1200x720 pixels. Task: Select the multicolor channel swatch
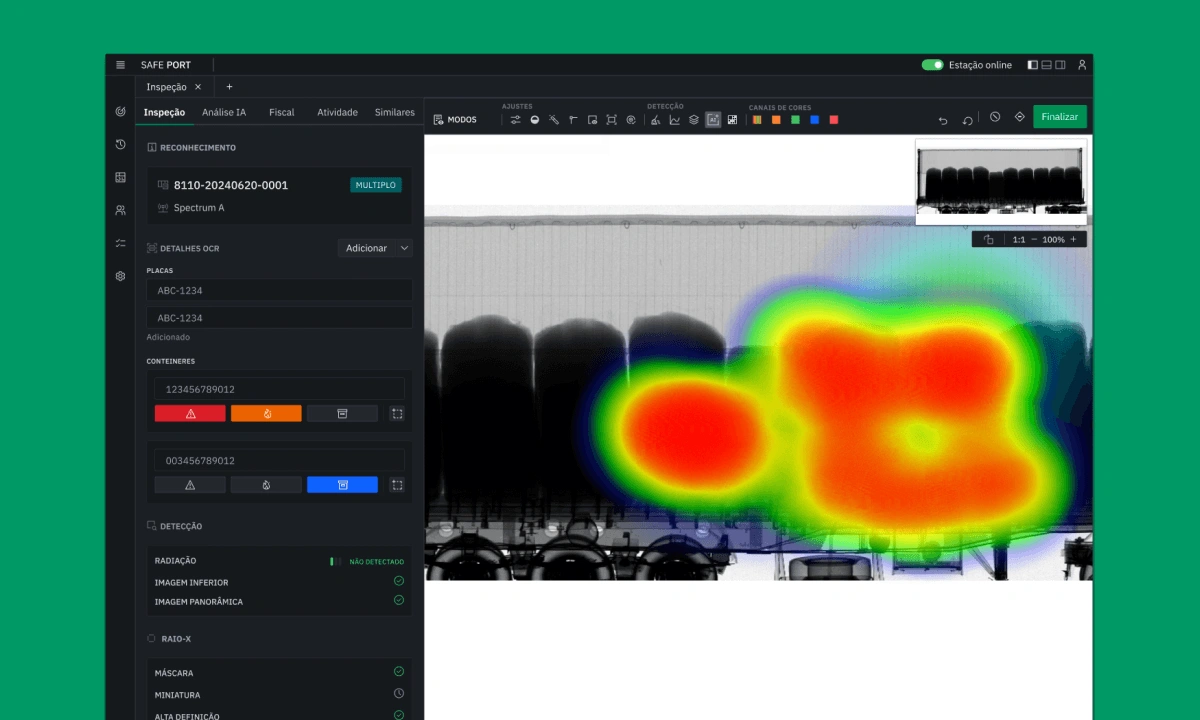pyautogui.click(x=757, y=120)
